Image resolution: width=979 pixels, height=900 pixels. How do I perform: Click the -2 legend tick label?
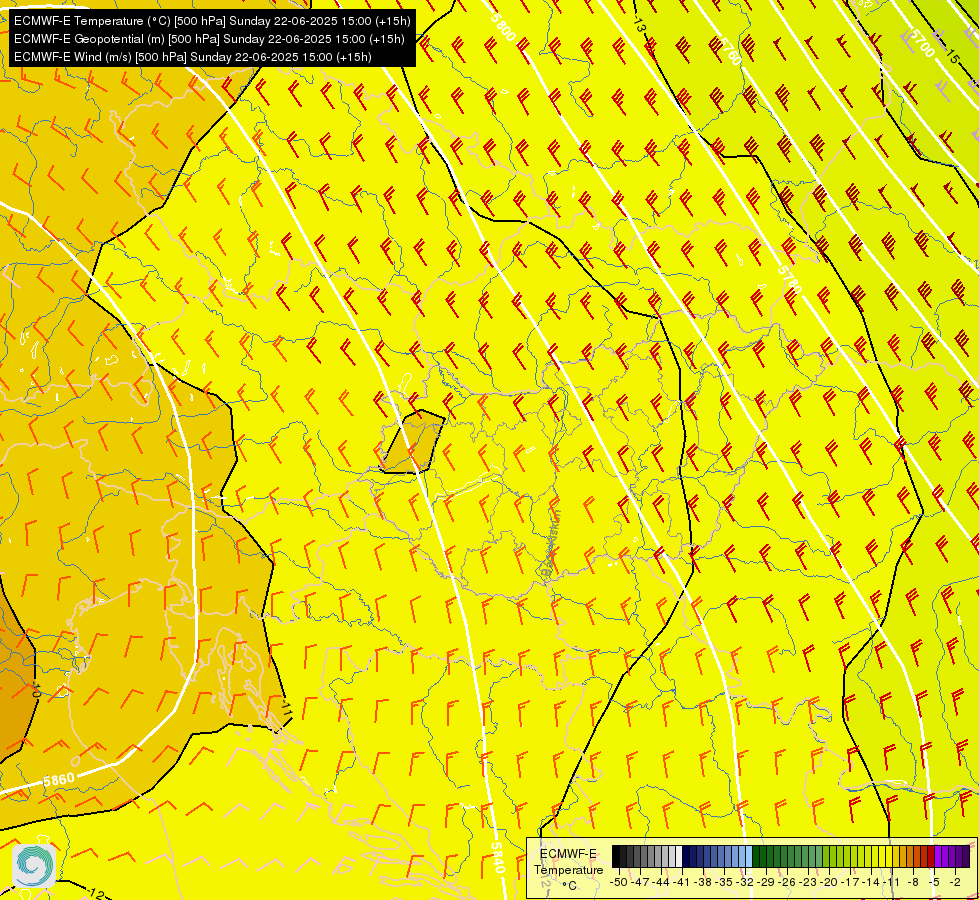(955, 883)
